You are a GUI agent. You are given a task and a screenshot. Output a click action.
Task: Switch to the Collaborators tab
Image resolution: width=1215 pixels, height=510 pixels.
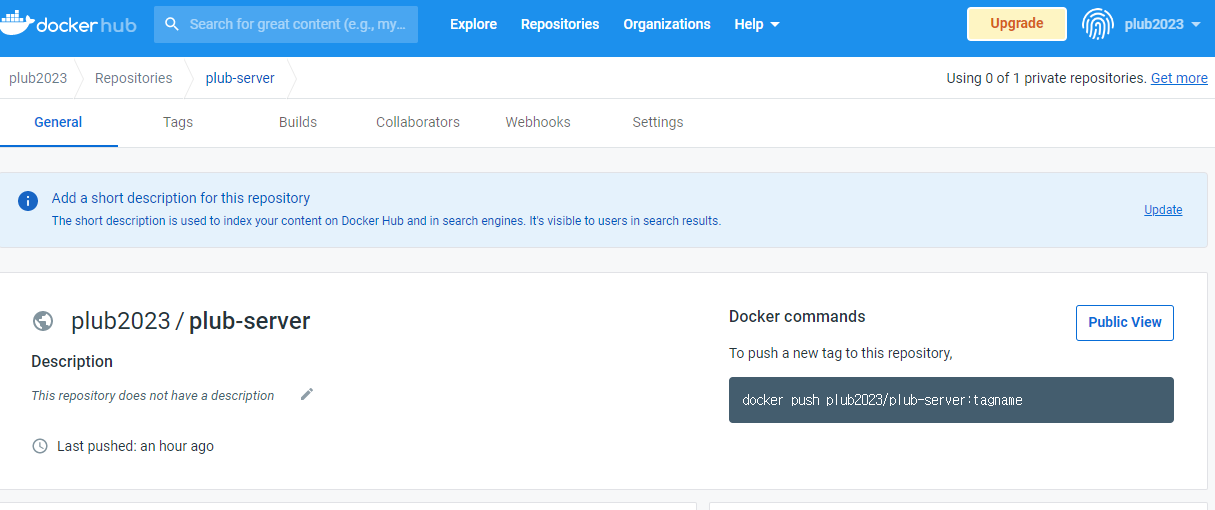point(418,122)
